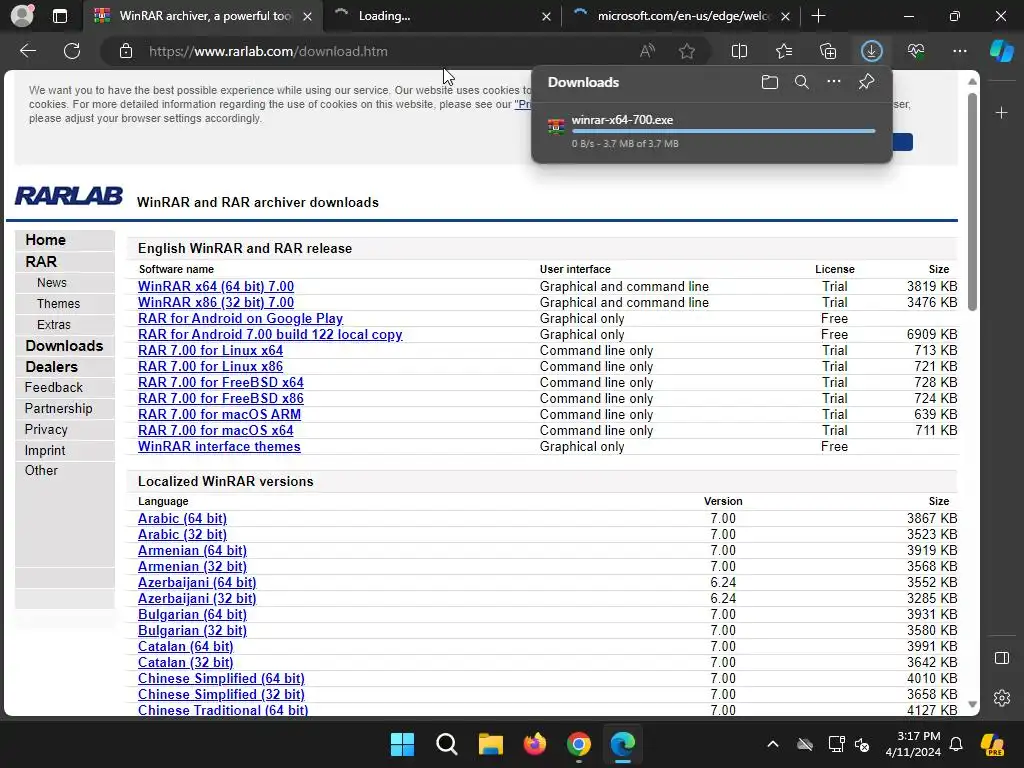Launch Firefox from taskbar
This screenshot has height=768, width=1024.
tap(535, 744)
